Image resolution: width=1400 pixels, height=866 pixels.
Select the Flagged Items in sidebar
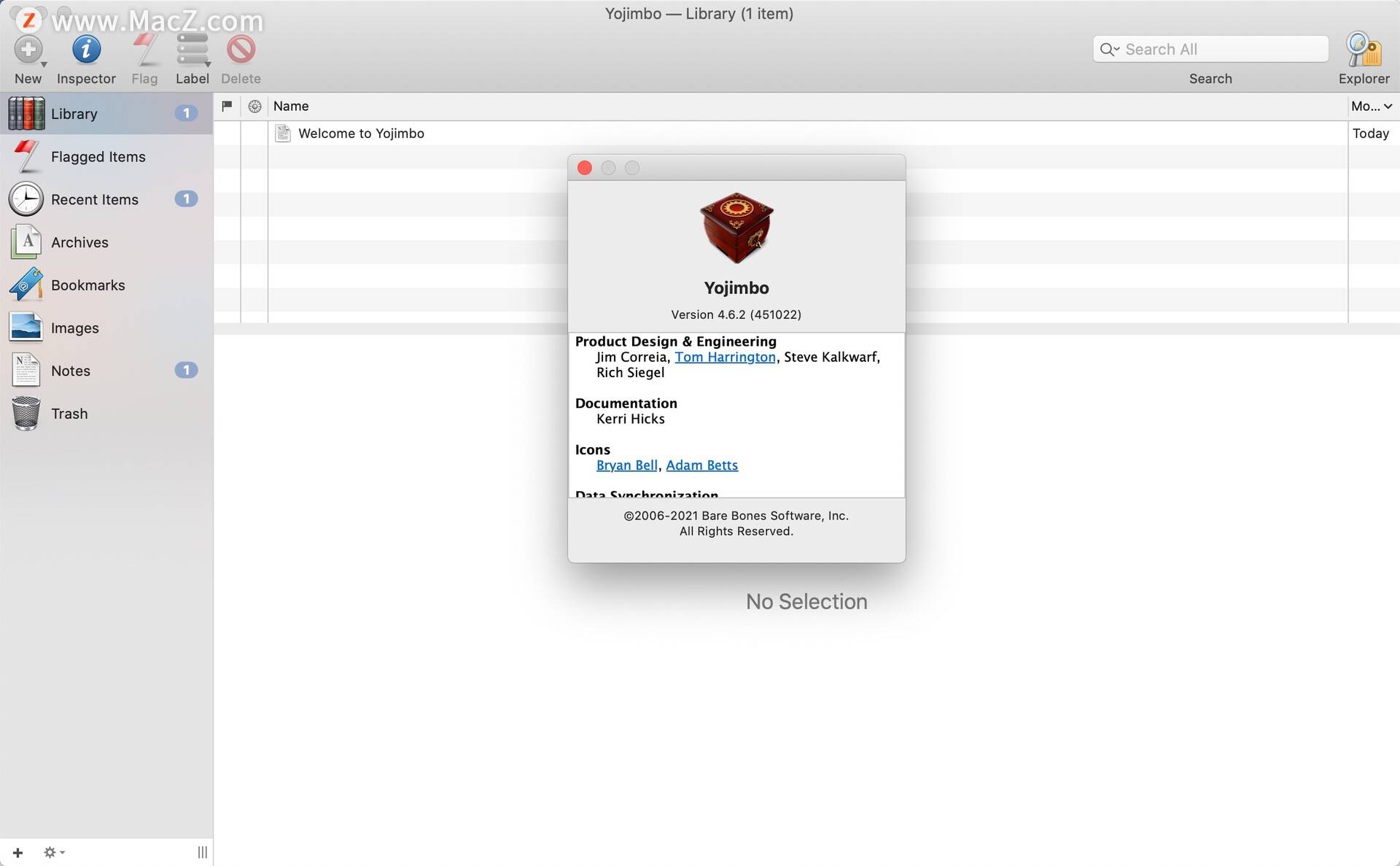[98, 156]
